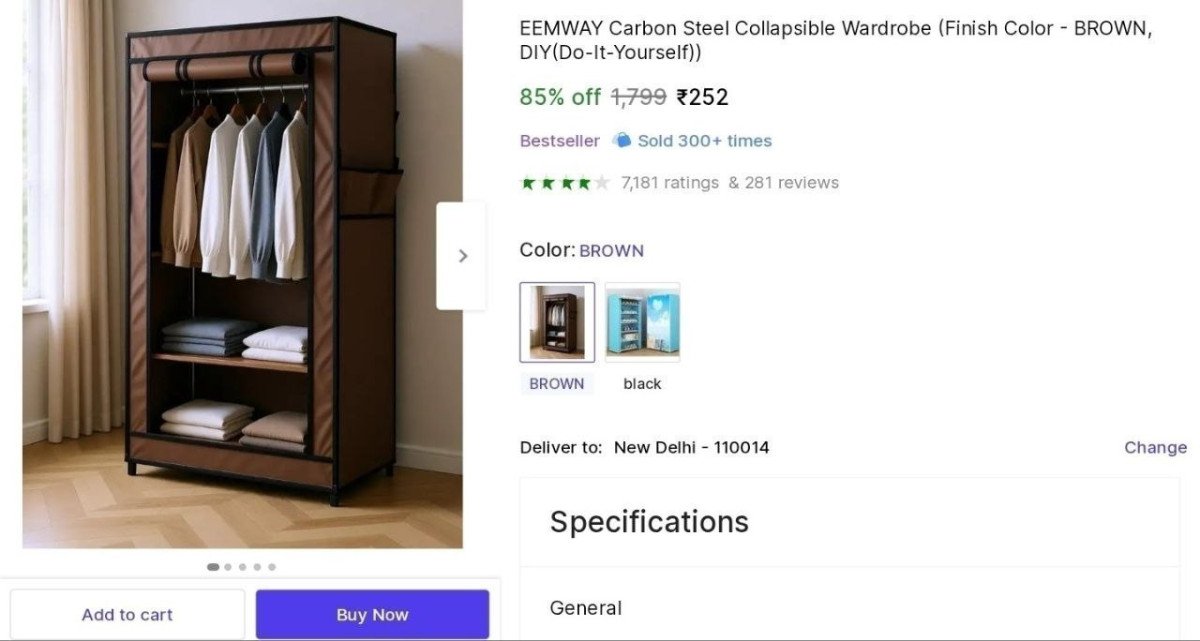Select the second carousel dot indicator
This screenshot has height=641, width=1200.
click(x=227, y=566)
